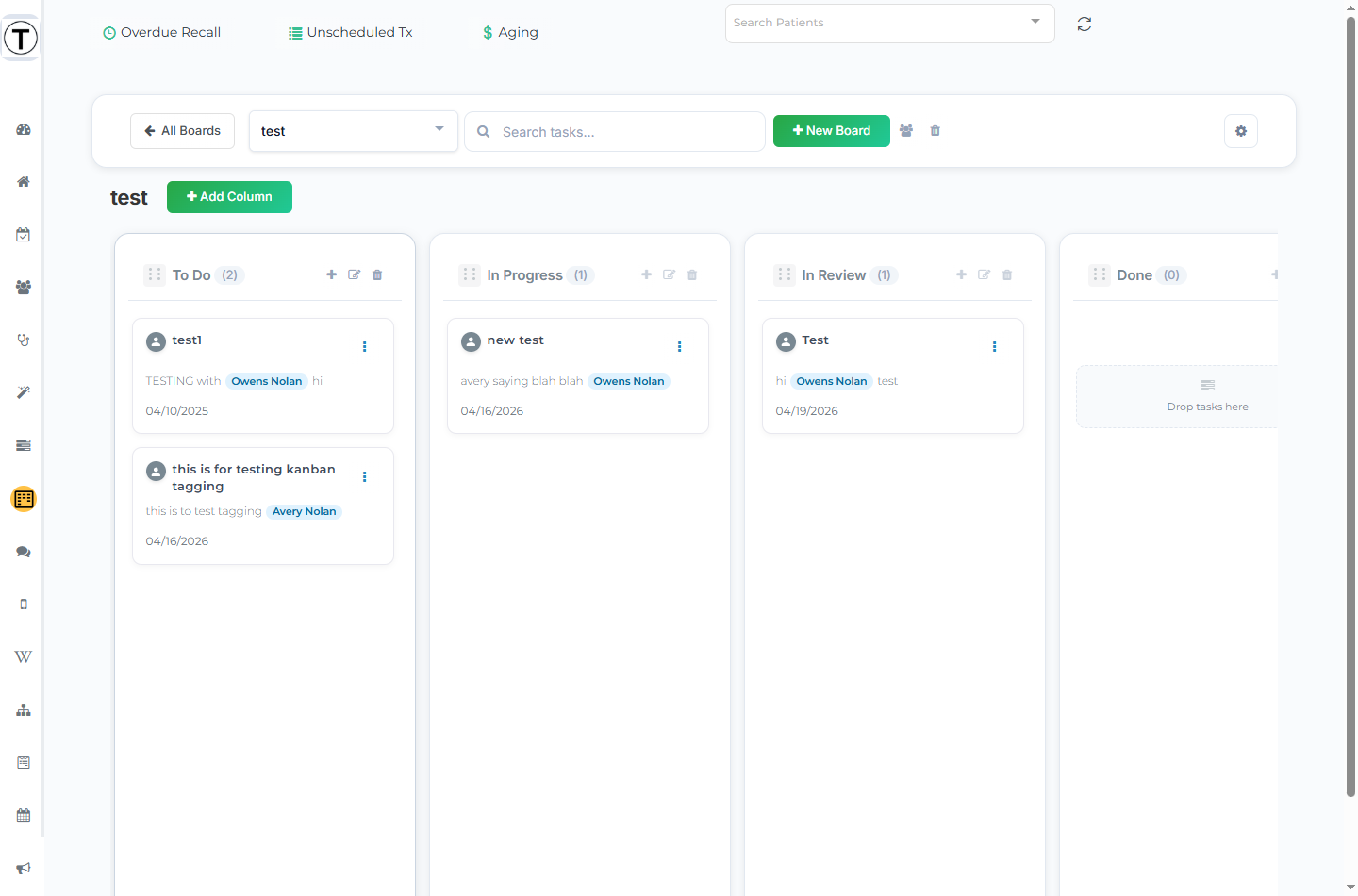This screenshot has height=896, width=1358.
Task: Open the patients group icon in sidebar
Action: click(24, 288)
